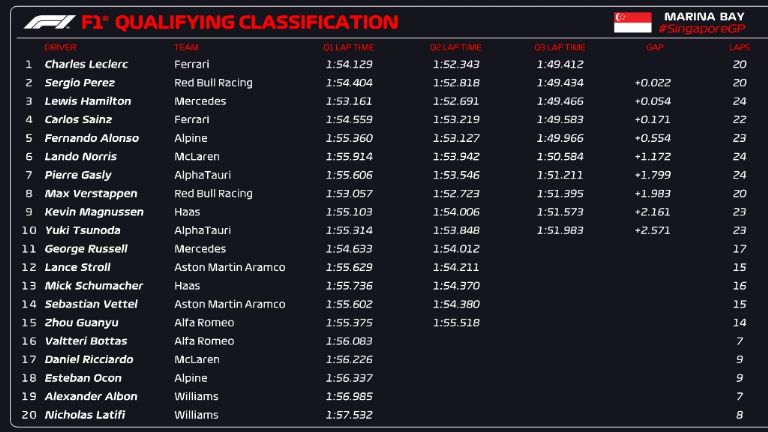Select the Q3 LAP TIME column header
Image resolution: width=768 pixels, height=432 pixels.
(x=559, y=47)
